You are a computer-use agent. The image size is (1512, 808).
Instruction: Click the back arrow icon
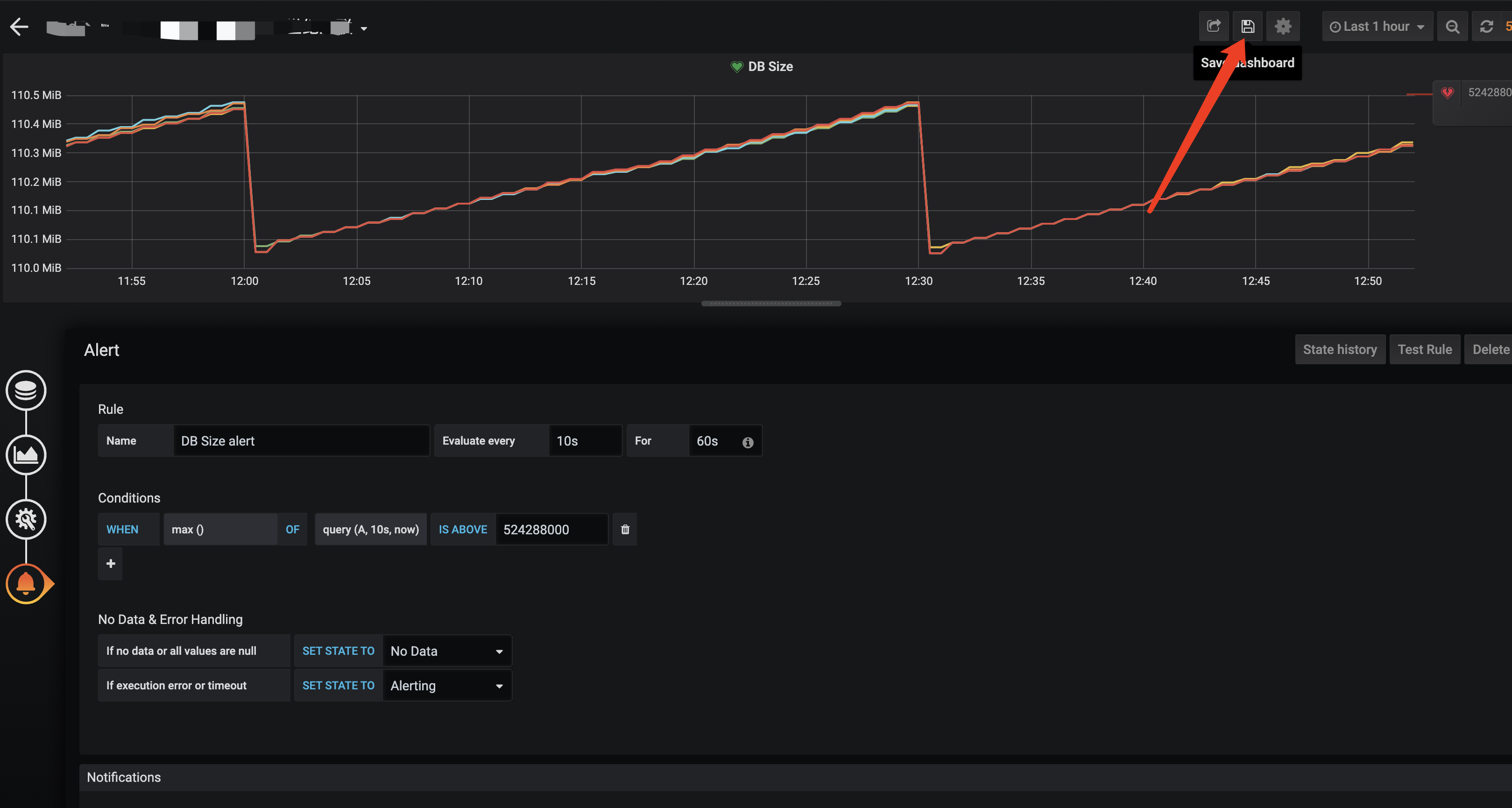(x=19, y=27)
